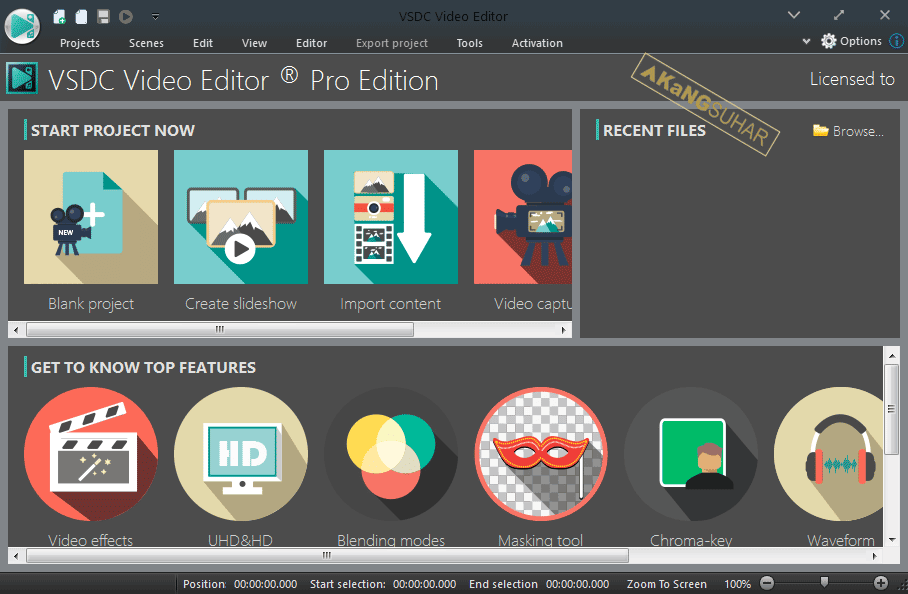Open the Editor menu

point(311,43)
